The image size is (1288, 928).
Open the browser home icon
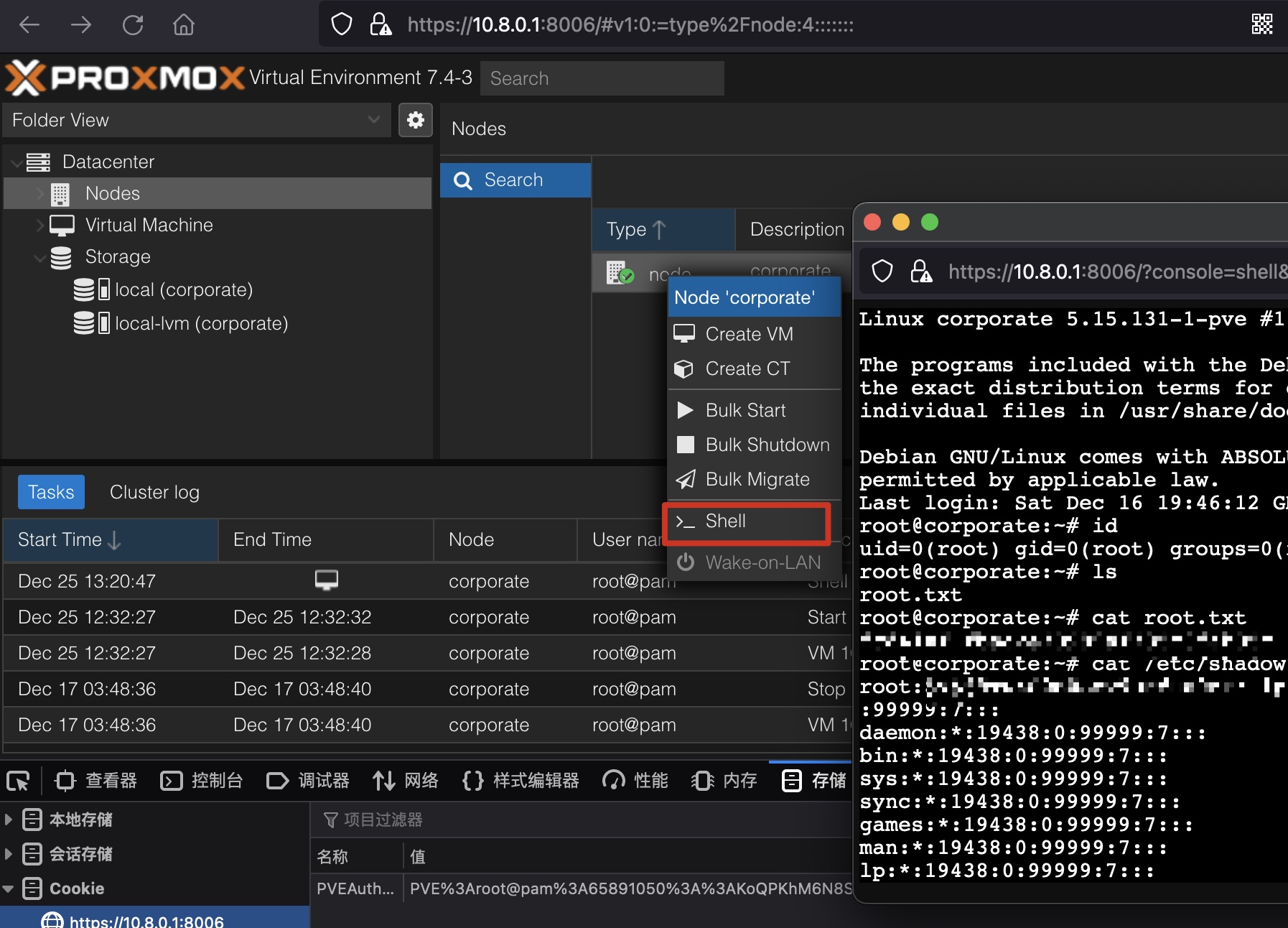tap(184, 25)
